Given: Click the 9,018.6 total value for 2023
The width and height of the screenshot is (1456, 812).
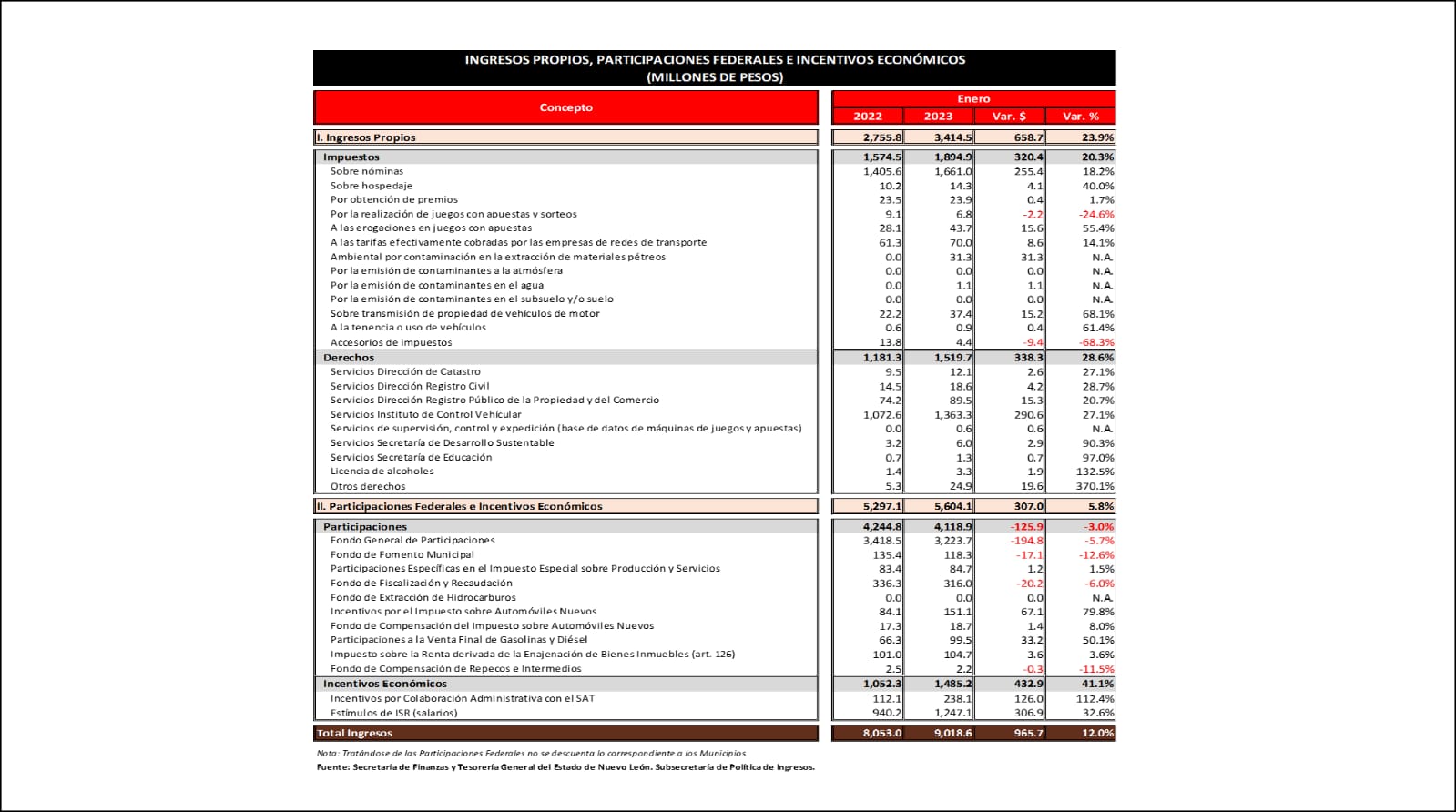Looking at the screenshot, I should (x=952, y=733).
